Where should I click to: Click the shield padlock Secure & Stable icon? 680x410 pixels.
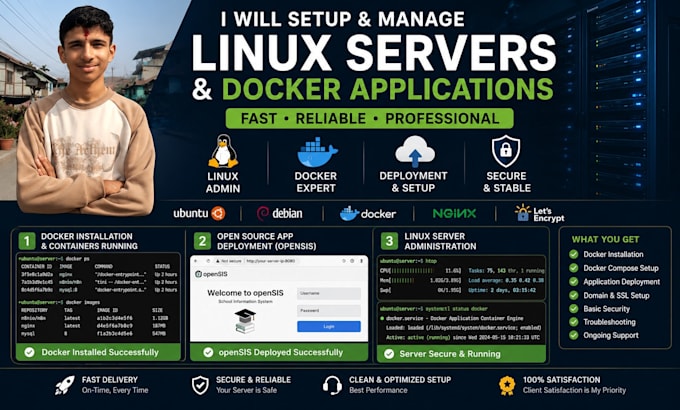[x=506, y=151]
